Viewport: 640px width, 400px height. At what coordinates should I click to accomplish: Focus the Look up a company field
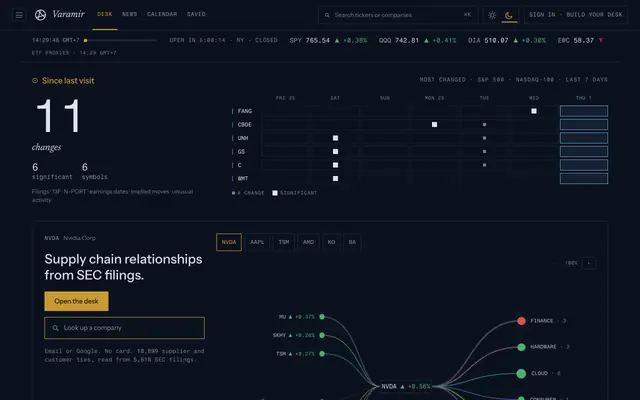click(124, 328)
